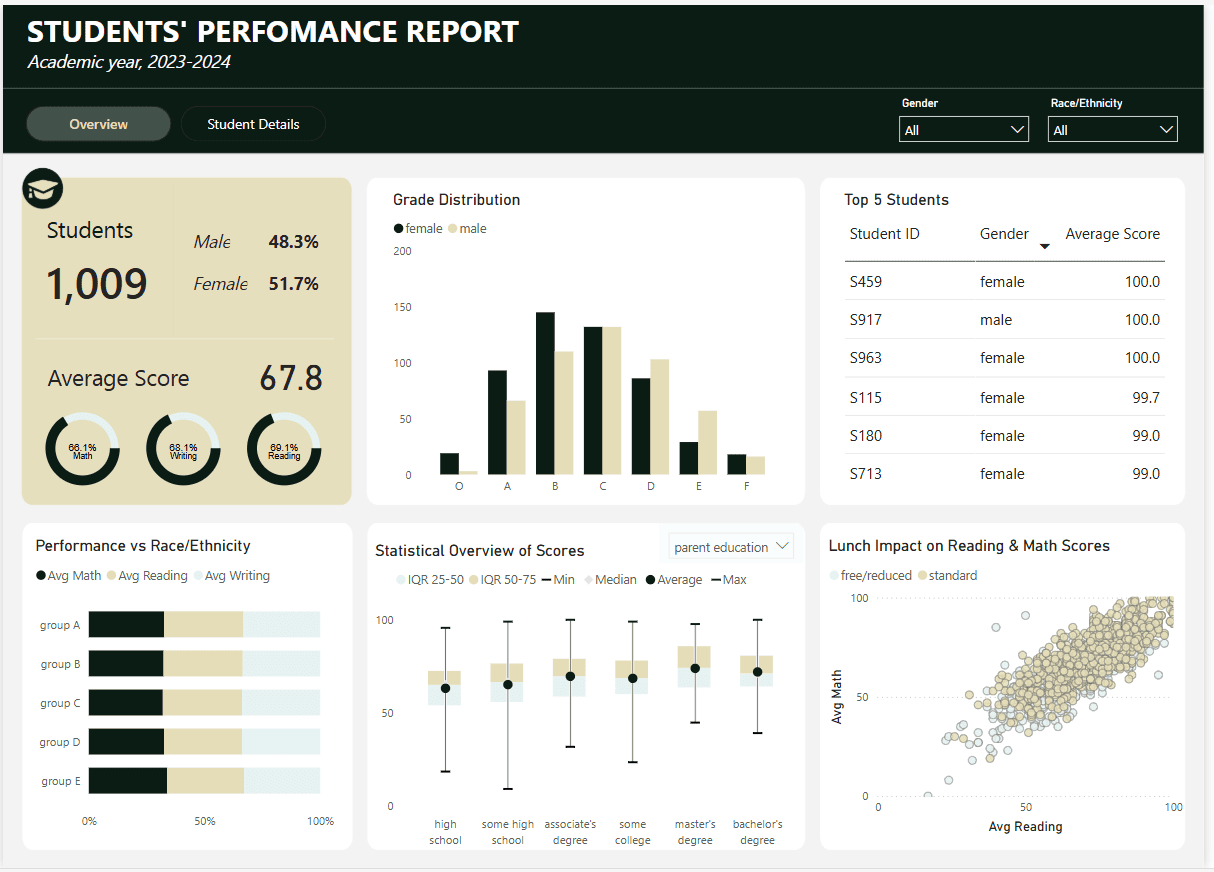This screenshot has height=872, width=1214.
Task: Click the female legend marker in Grade Distribution
Action: pyautogui.click(x=399, y=229)
